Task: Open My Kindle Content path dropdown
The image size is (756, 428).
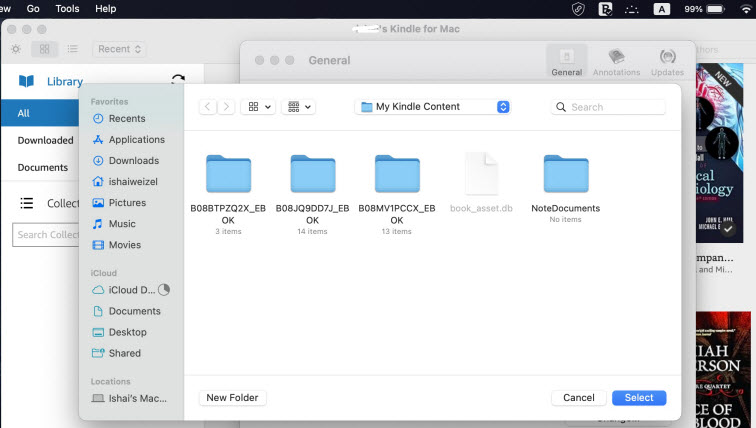Action: click(x=433, y=107)
